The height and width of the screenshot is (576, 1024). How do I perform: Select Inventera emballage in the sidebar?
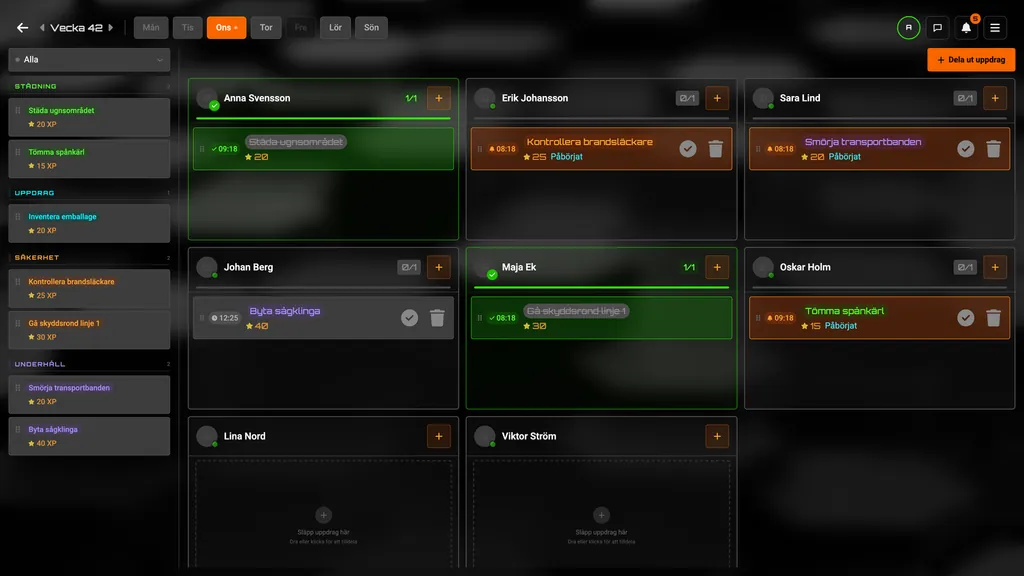(x=89, y=223)
